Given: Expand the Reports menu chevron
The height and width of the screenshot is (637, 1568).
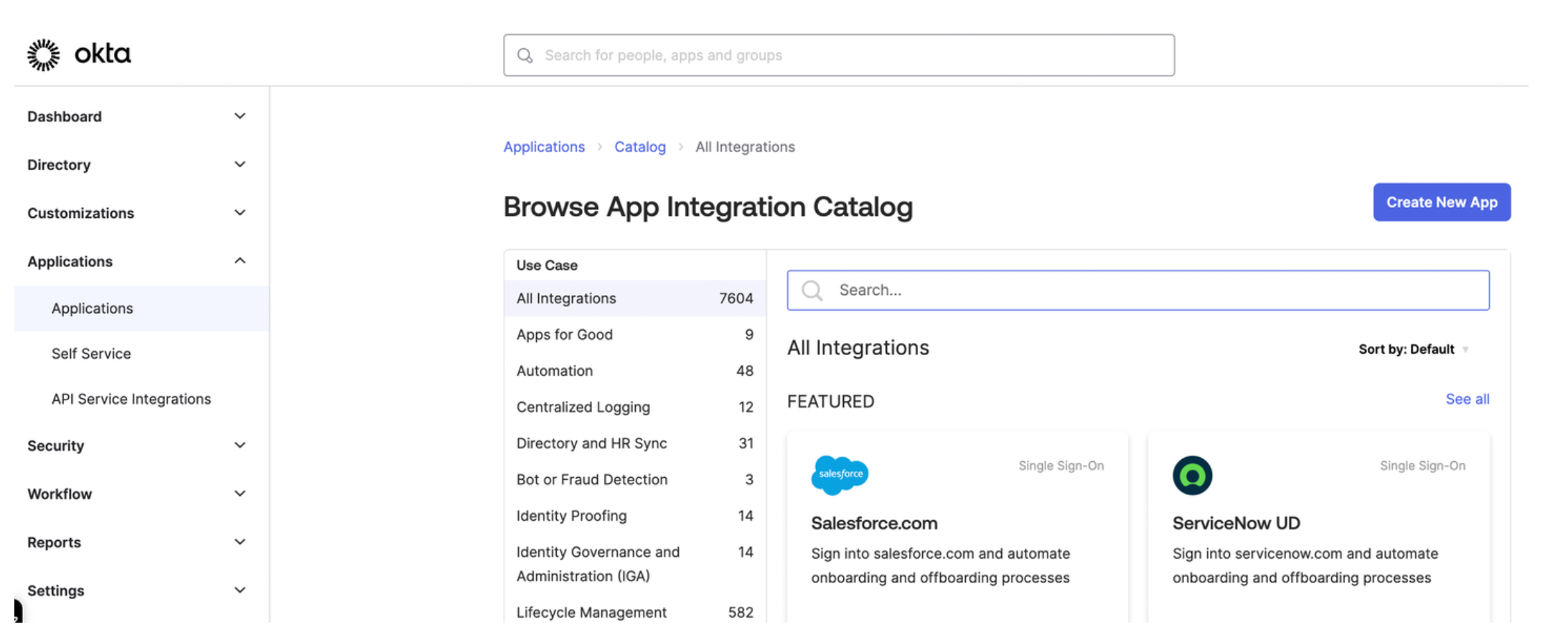Looking at the screenshot, I should pyautogui.click(x=240, y=542).
